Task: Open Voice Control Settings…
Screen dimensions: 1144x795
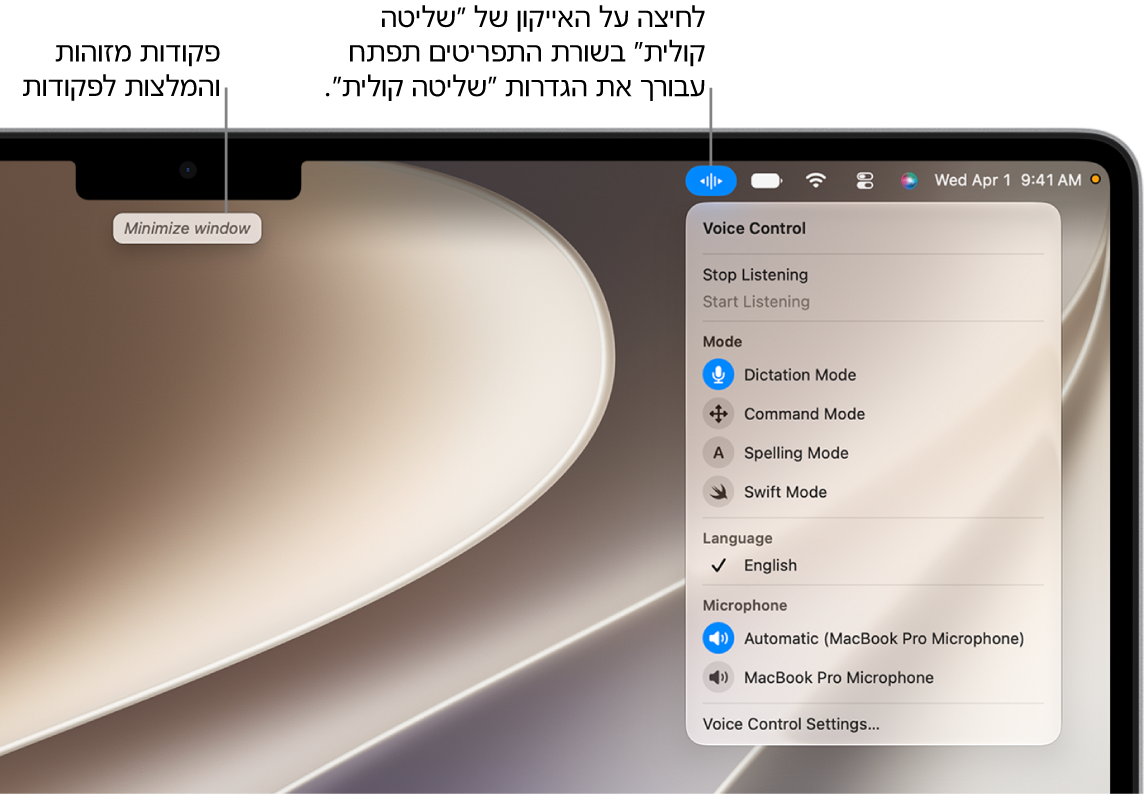Action: pyautogui.click(x=791, y=724)
